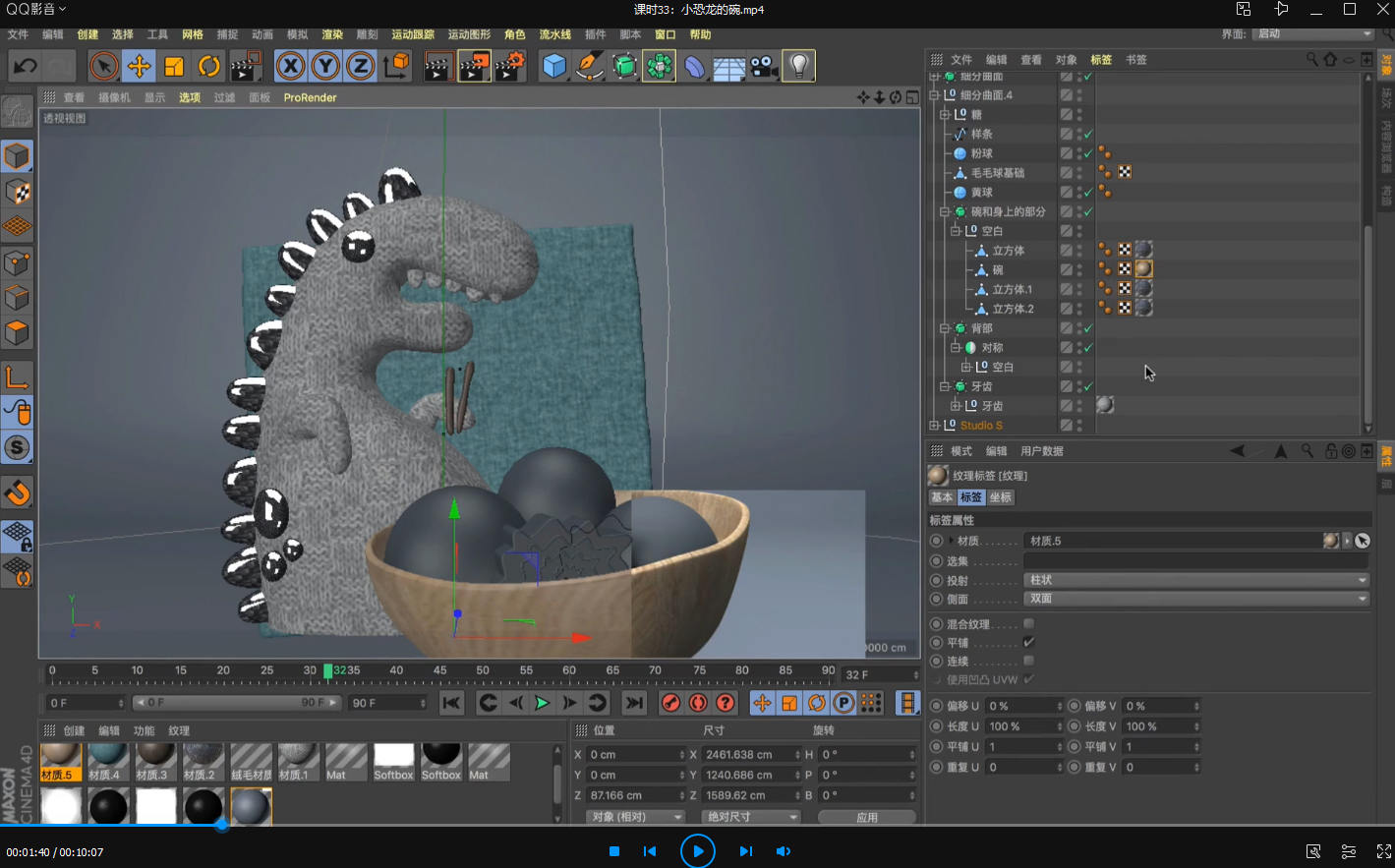Open the render settings icon
This screenshot has width=1395, height=868.
click(x=509, y=67)
